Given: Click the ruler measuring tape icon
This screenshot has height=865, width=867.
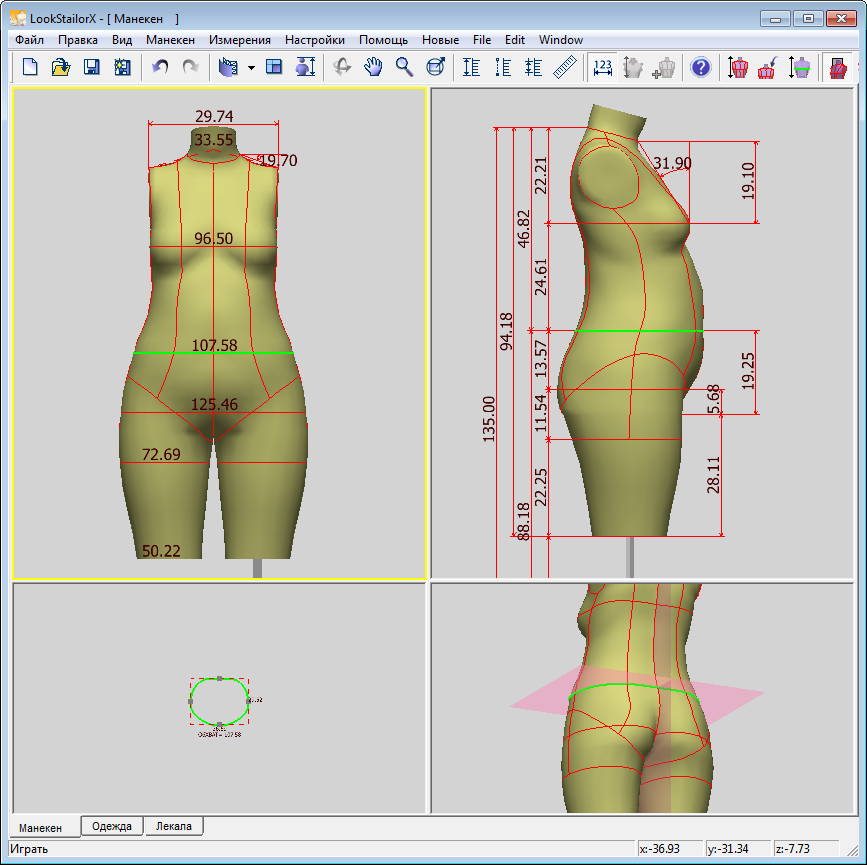Looking at the screenshot, I should coord(566,67).
